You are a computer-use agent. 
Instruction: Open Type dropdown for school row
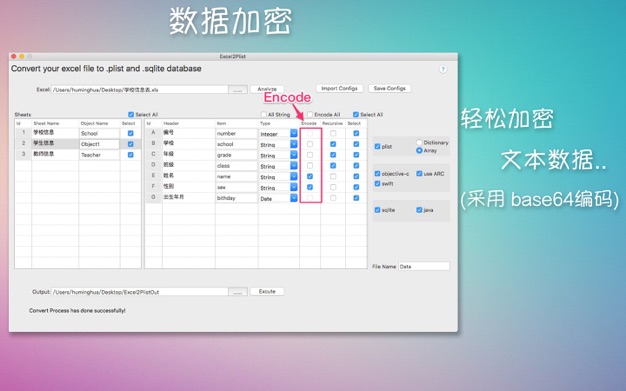pyautogui.click(x=294, y=145)
